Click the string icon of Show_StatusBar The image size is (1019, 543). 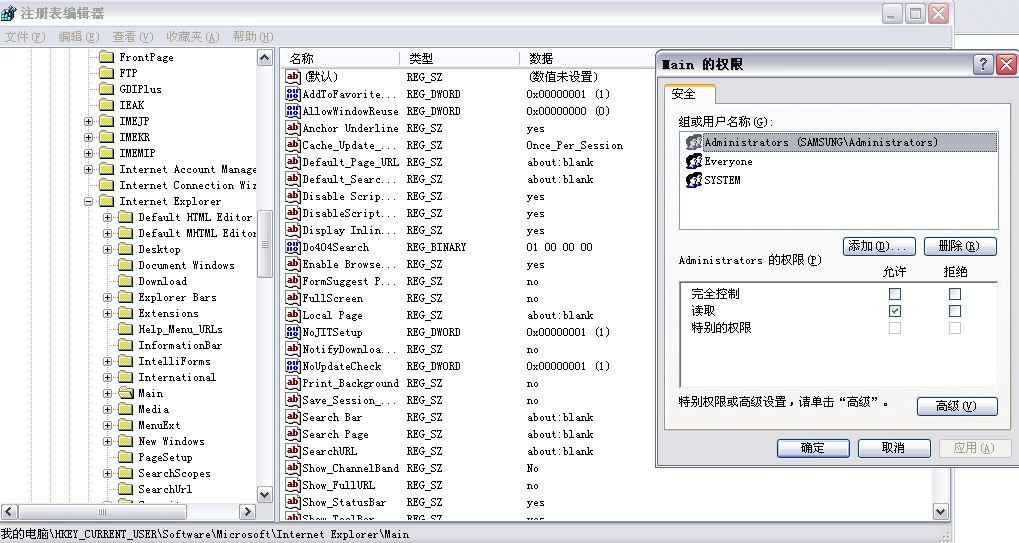pos(293,502)
